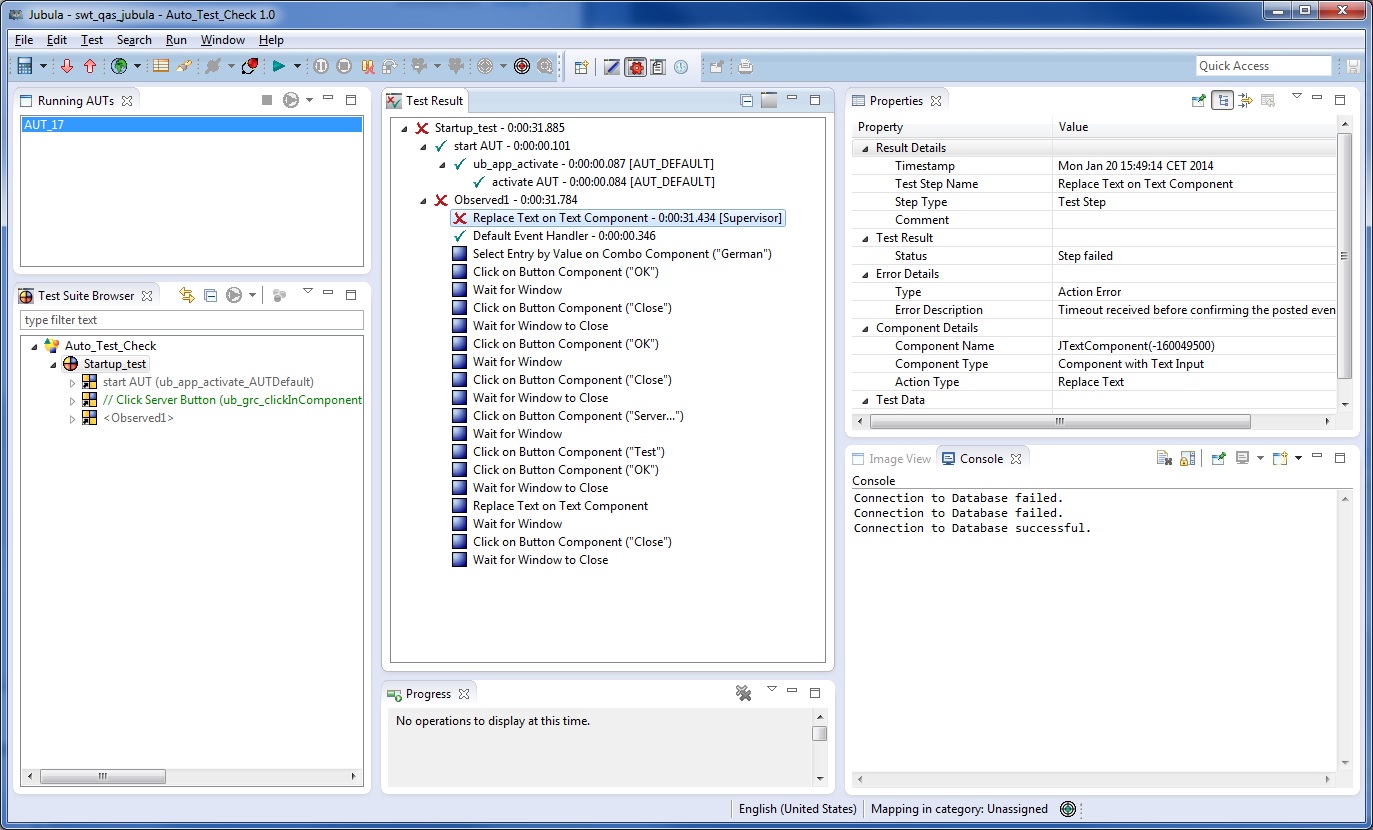Expand the <Observed1> node in Test Suite Browser
The height and width of the screenshot is (830, 1373).
(72, 418)
